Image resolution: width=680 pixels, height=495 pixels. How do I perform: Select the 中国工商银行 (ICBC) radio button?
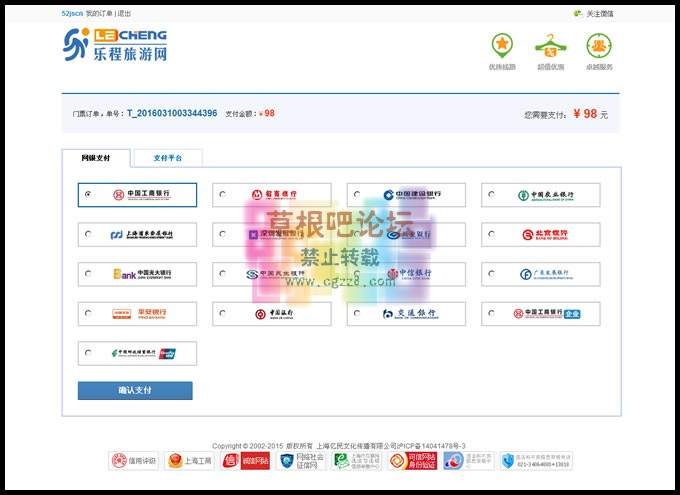[88, 194]
